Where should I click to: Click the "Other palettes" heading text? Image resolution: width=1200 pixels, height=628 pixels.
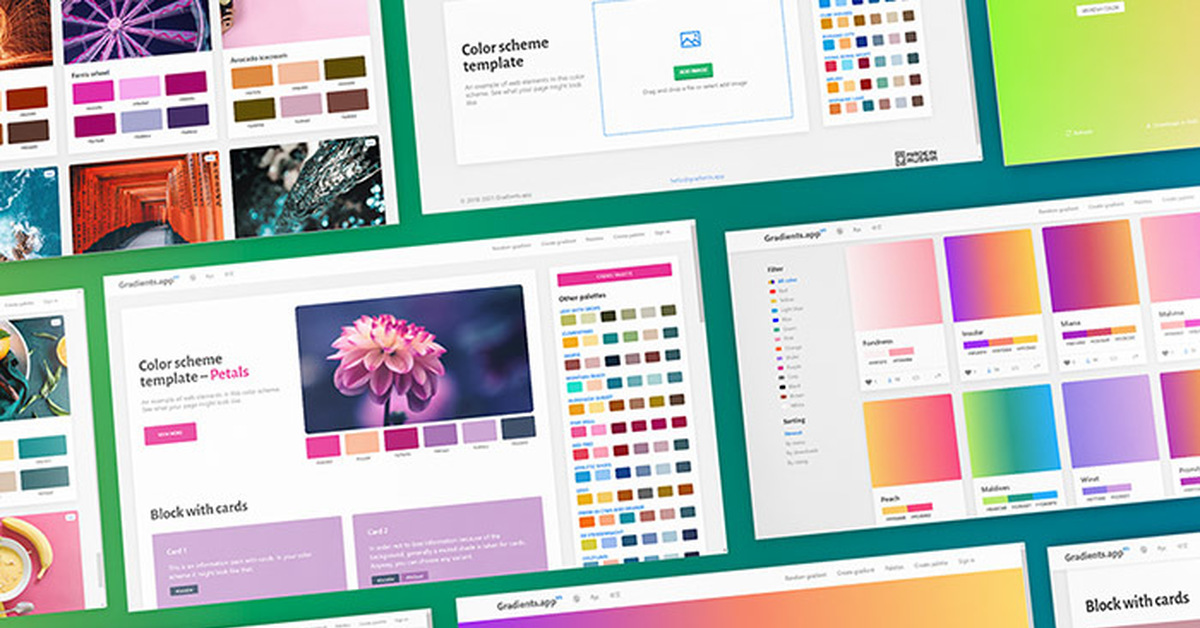coord(582,297)
